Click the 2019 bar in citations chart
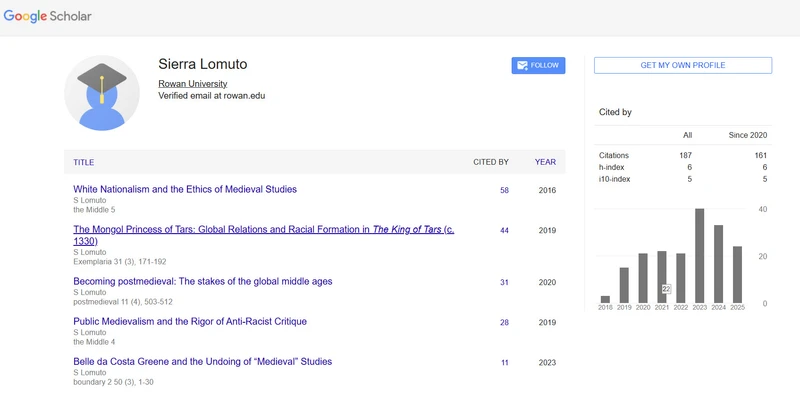Image resolution: width=800 pixels, height=395 pixels. pos(624,285)
